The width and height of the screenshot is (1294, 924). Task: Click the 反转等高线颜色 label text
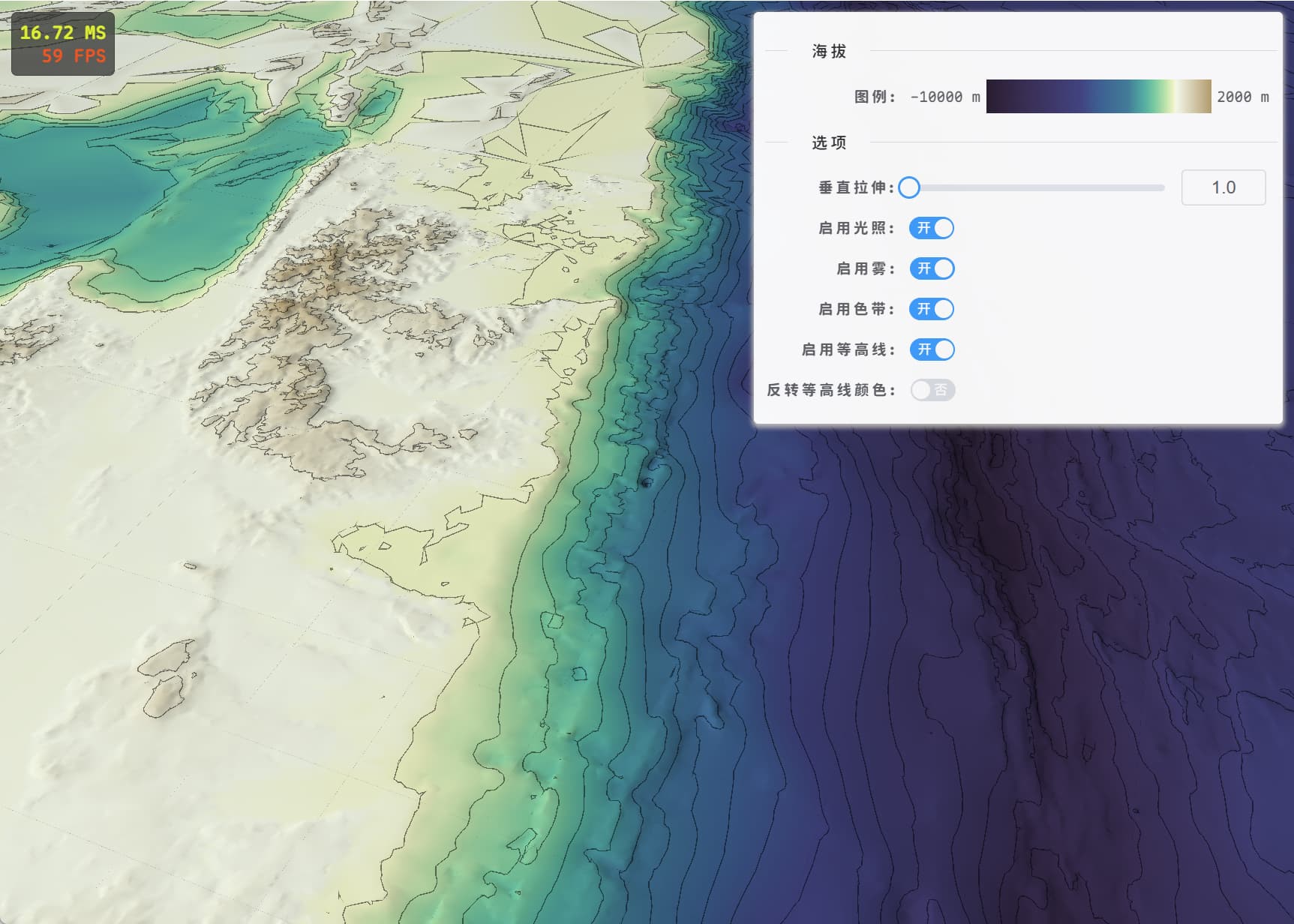tap(830, 390)
